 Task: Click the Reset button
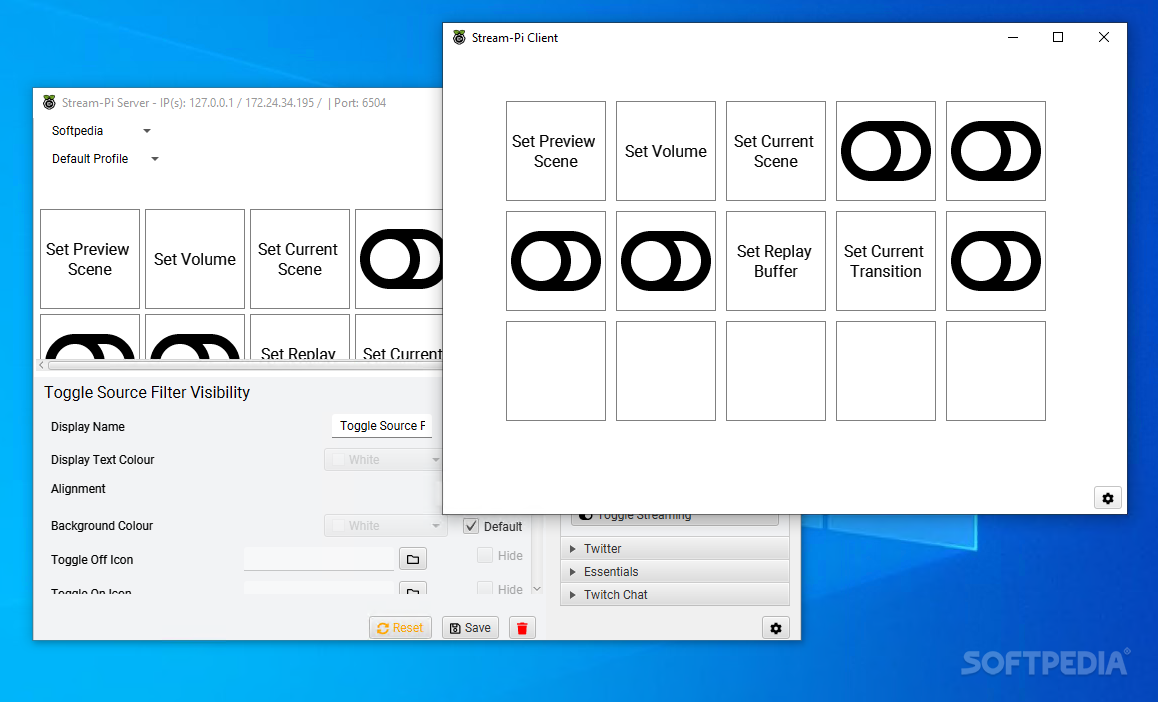click(400, 628)
